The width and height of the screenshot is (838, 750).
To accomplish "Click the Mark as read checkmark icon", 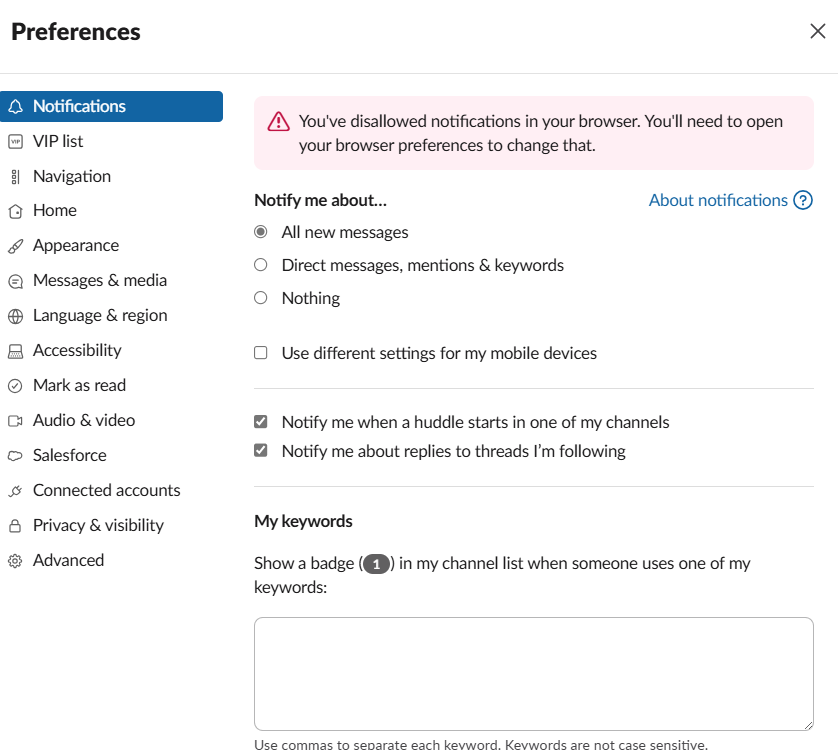I will pos(15,385).
